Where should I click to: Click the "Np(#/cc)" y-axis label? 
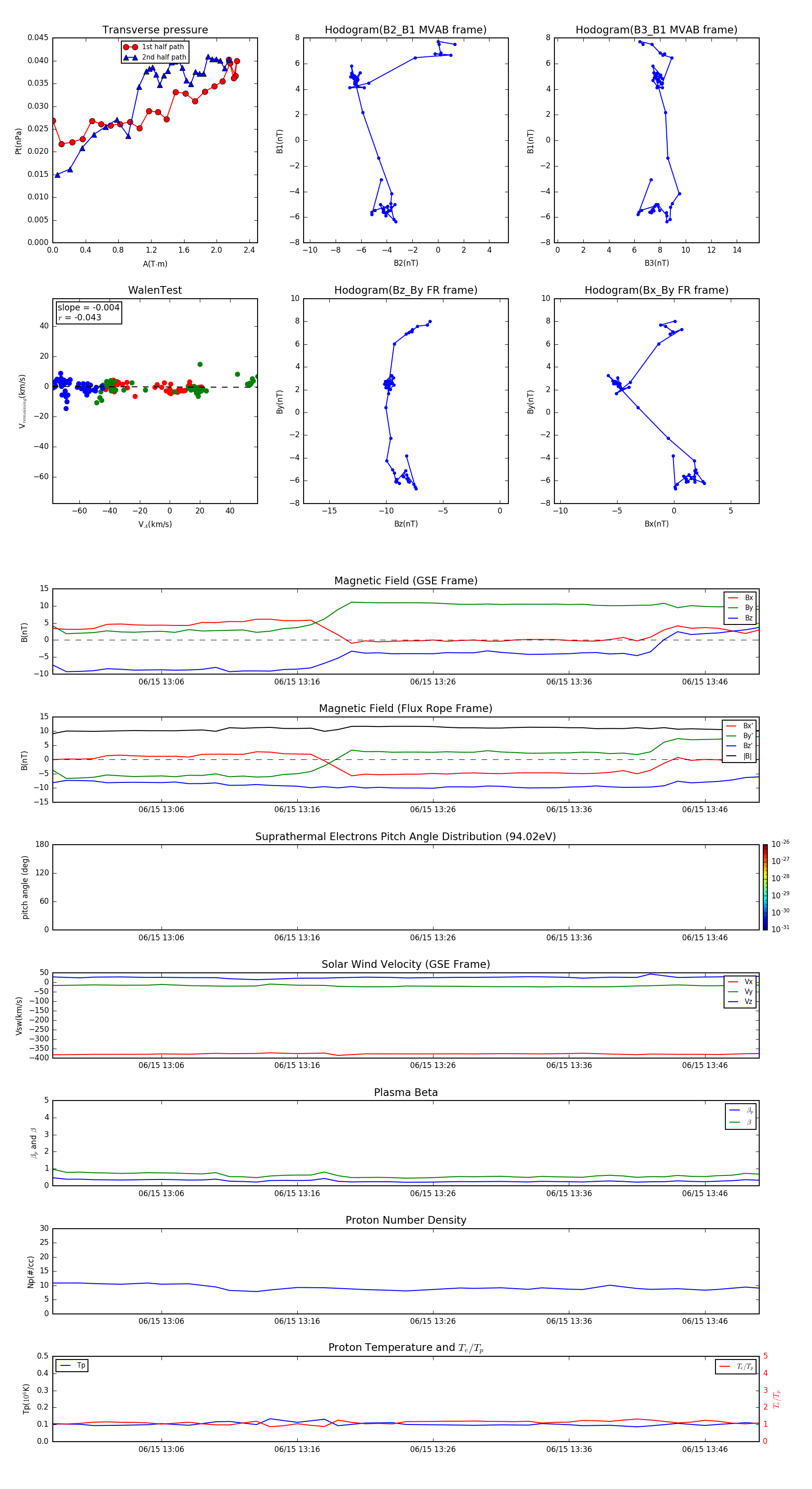tap(31, 1271)
